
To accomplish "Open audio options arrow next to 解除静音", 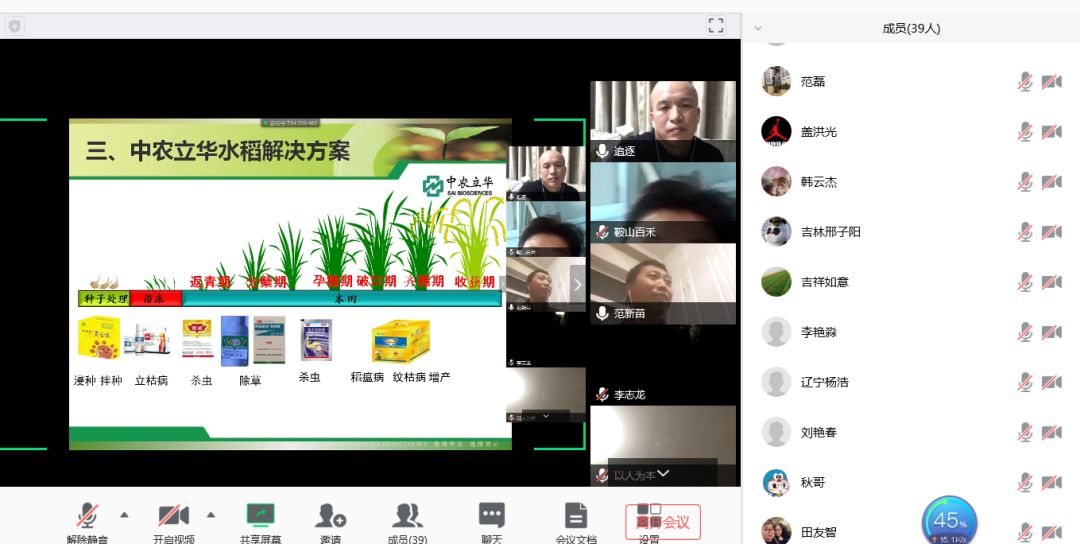I will (x=124, y=514).
